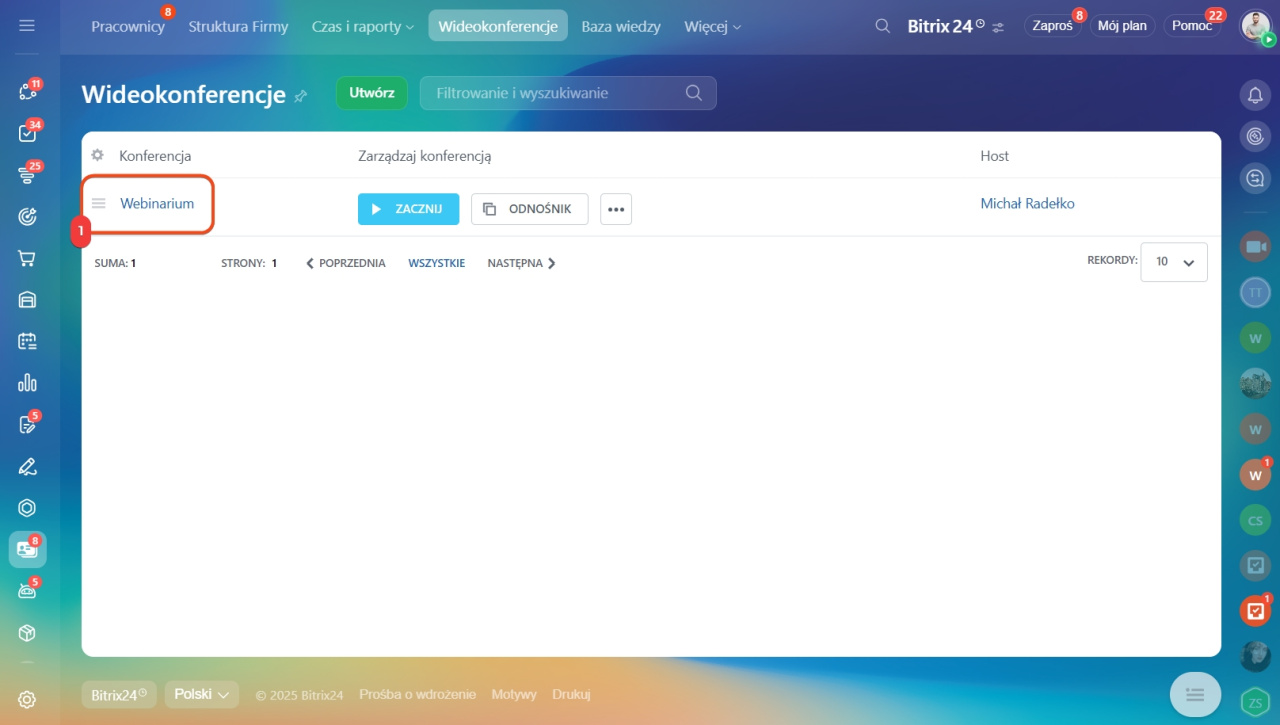Click the Poprzednia pagination link
This screenshot has height=725, width=1280.
(x=345, y=263)
